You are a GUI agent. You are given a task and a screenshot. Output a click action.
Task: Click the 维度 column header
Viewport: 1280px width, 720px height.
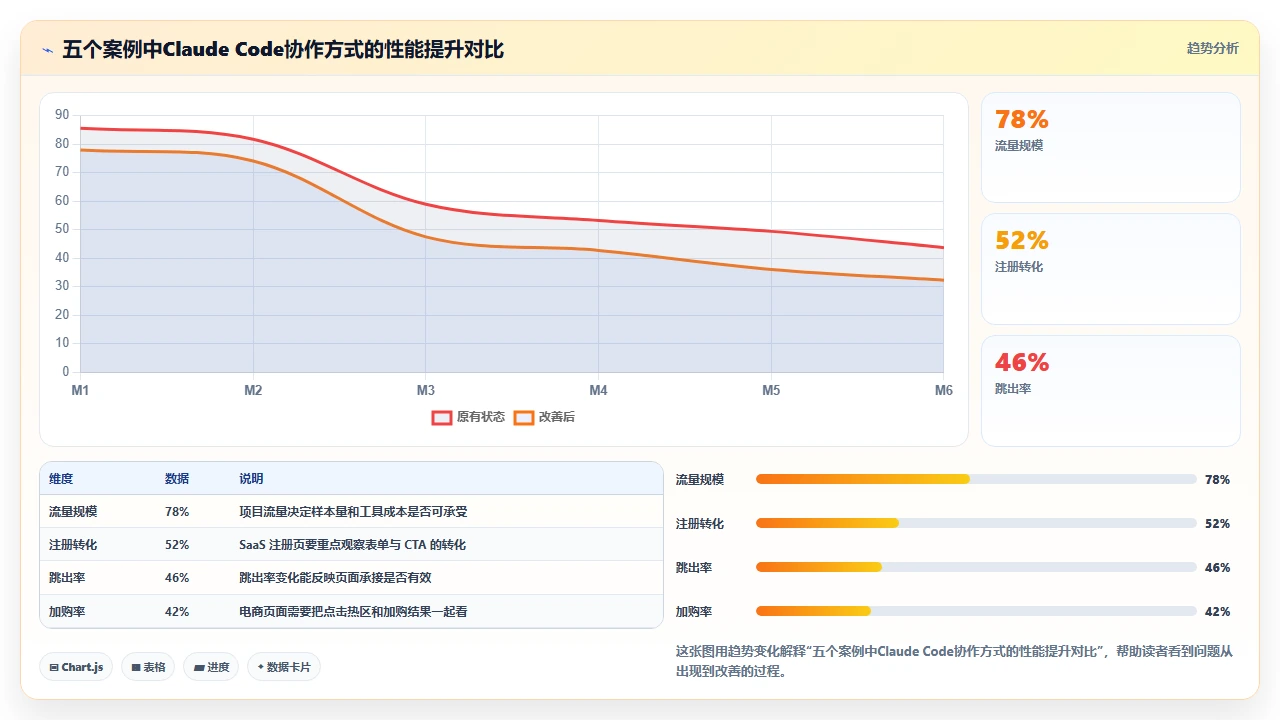click(61, 479)
